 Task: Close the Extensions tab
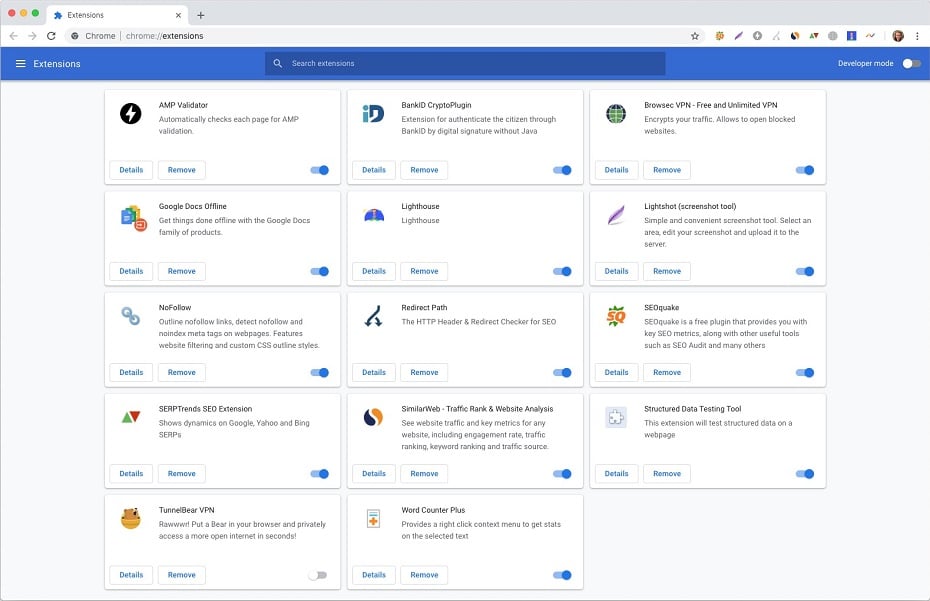pos(178,15)
